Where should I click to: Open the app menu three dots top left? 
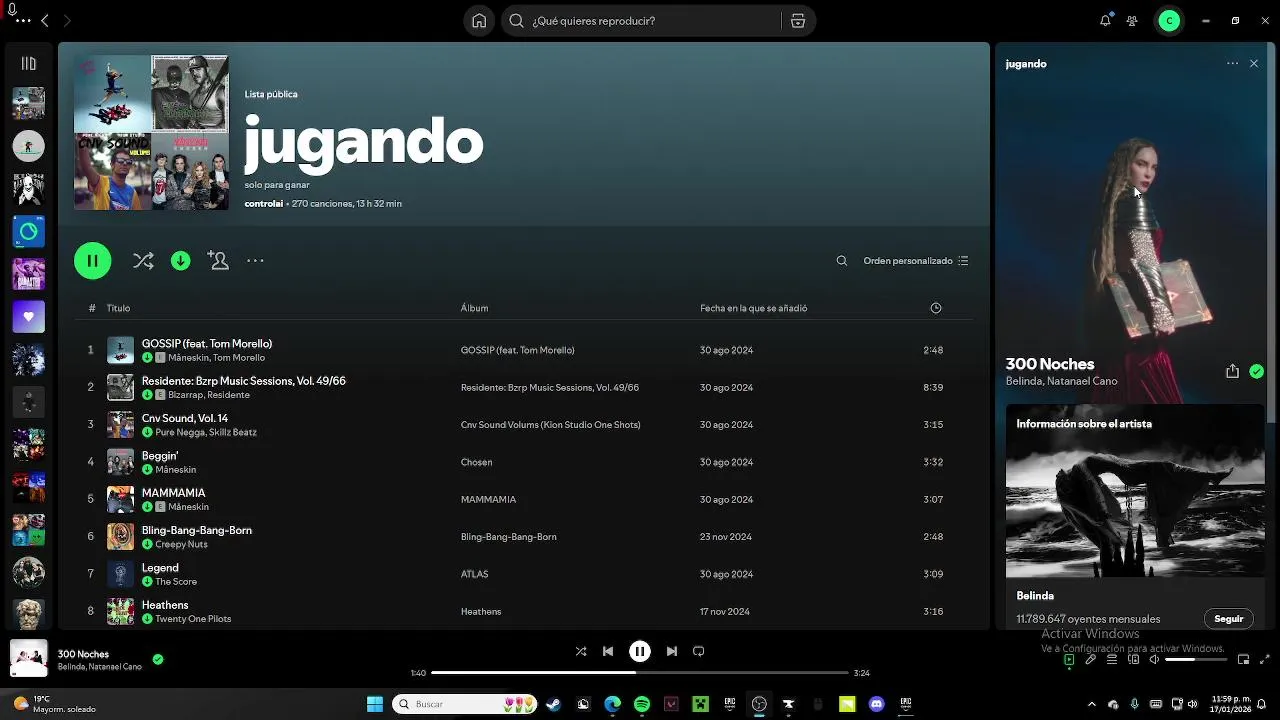point(23,21)
